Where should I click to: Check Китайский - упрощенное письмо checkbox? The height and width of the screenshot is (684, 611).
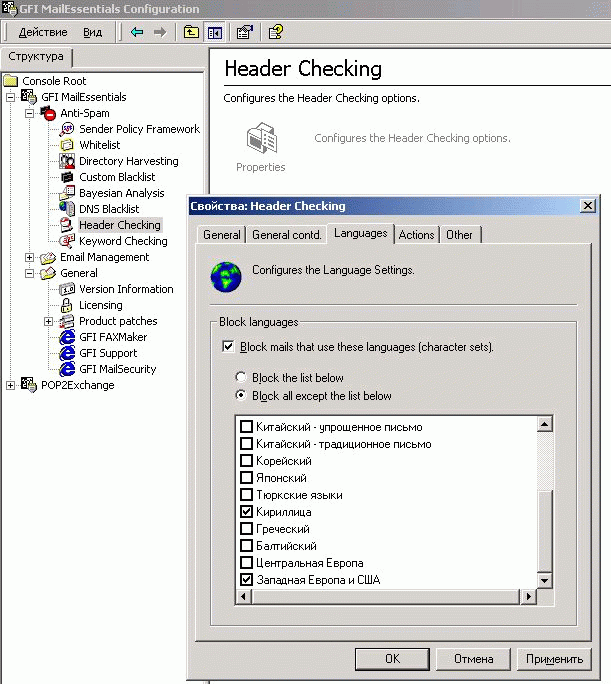point(246,427)
